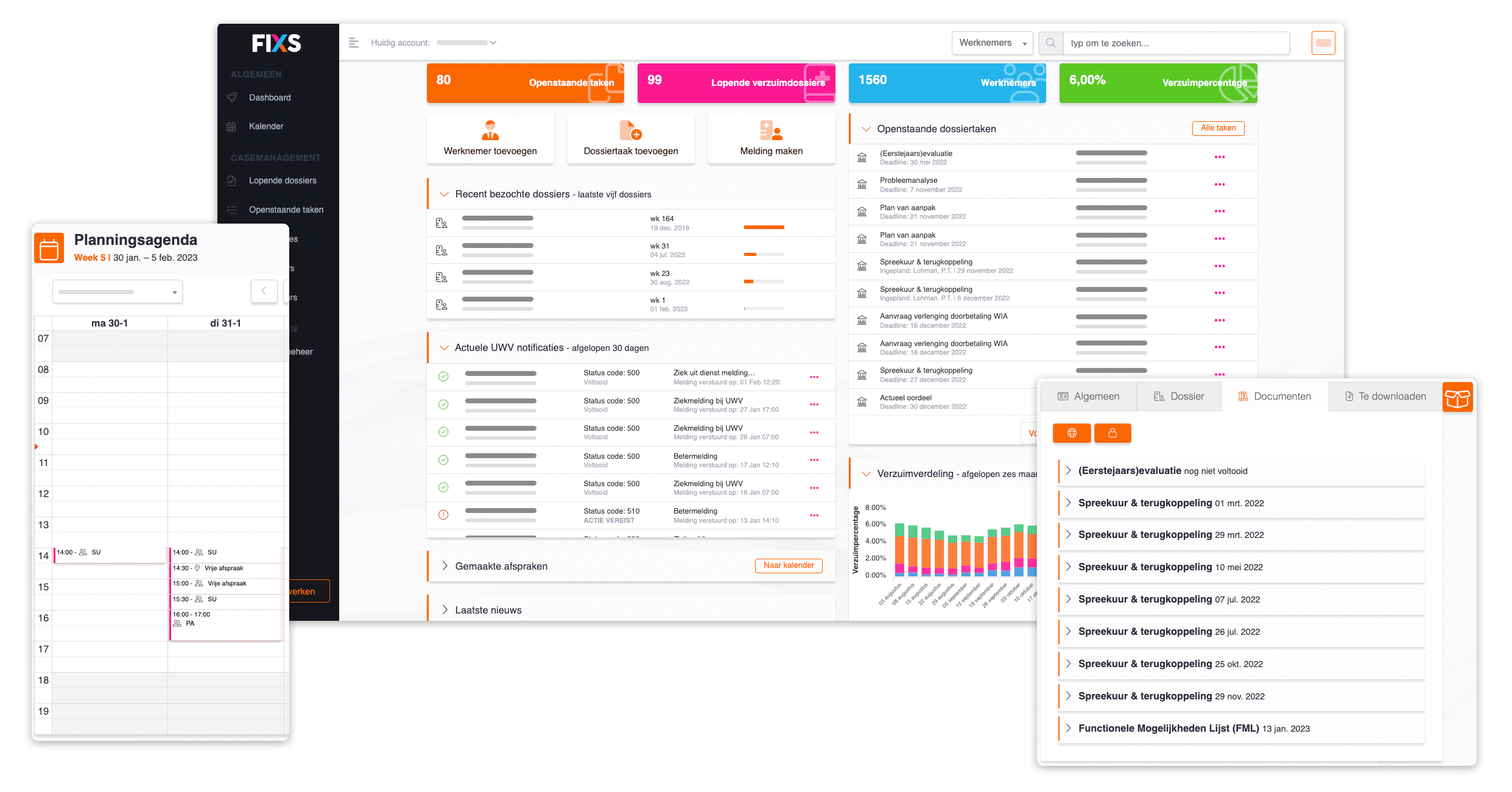This screenshot has height=792, width=1512.
Task: Open the Te downloaden tab
Action: [1385, 397]
